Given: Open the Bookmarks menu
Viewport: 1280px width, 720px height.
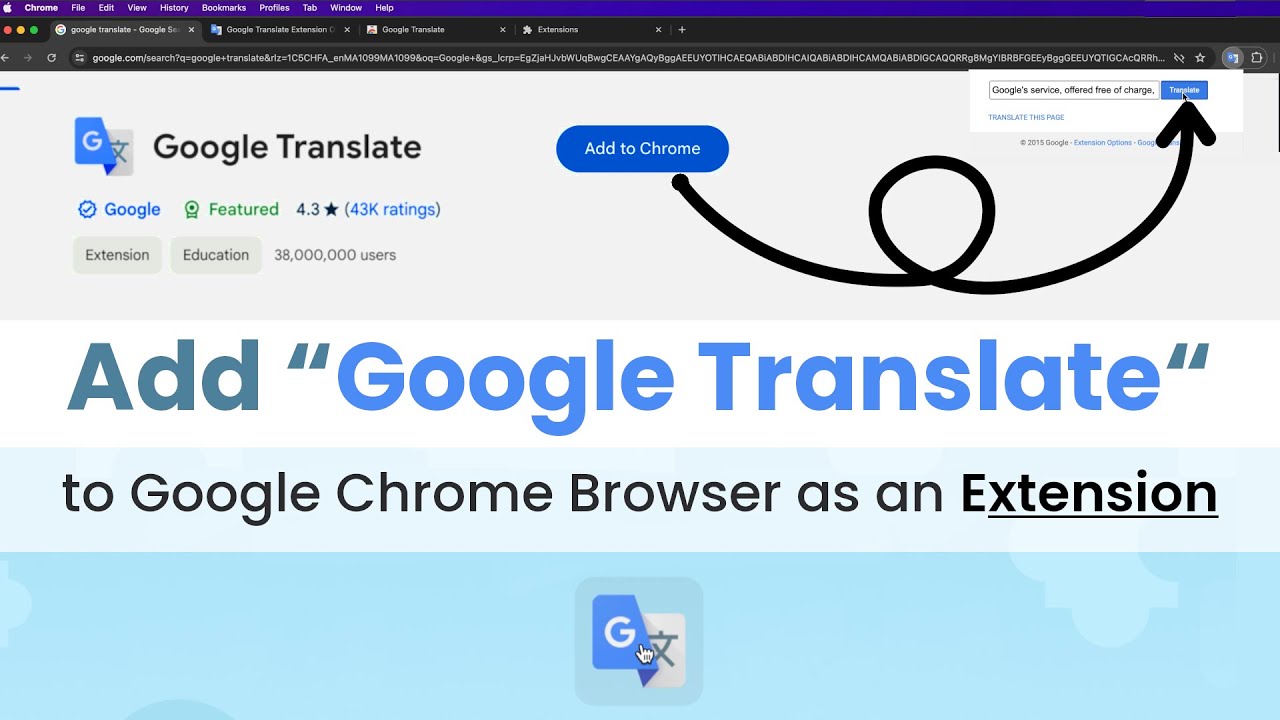Looking at the screenshot, I should [x=224, y=8].
